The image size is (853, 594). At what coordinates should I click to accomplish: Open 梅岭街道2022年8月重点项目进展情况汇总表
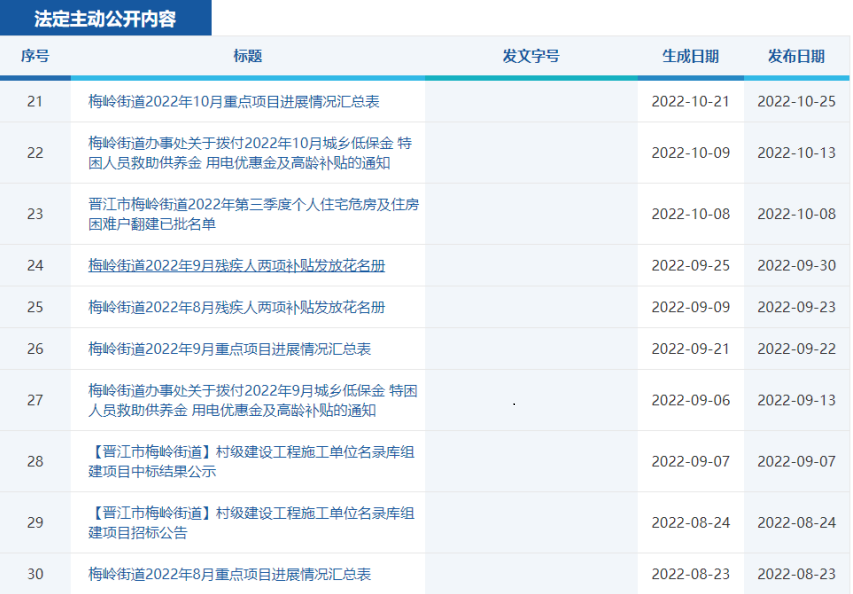tap(229, 575)
